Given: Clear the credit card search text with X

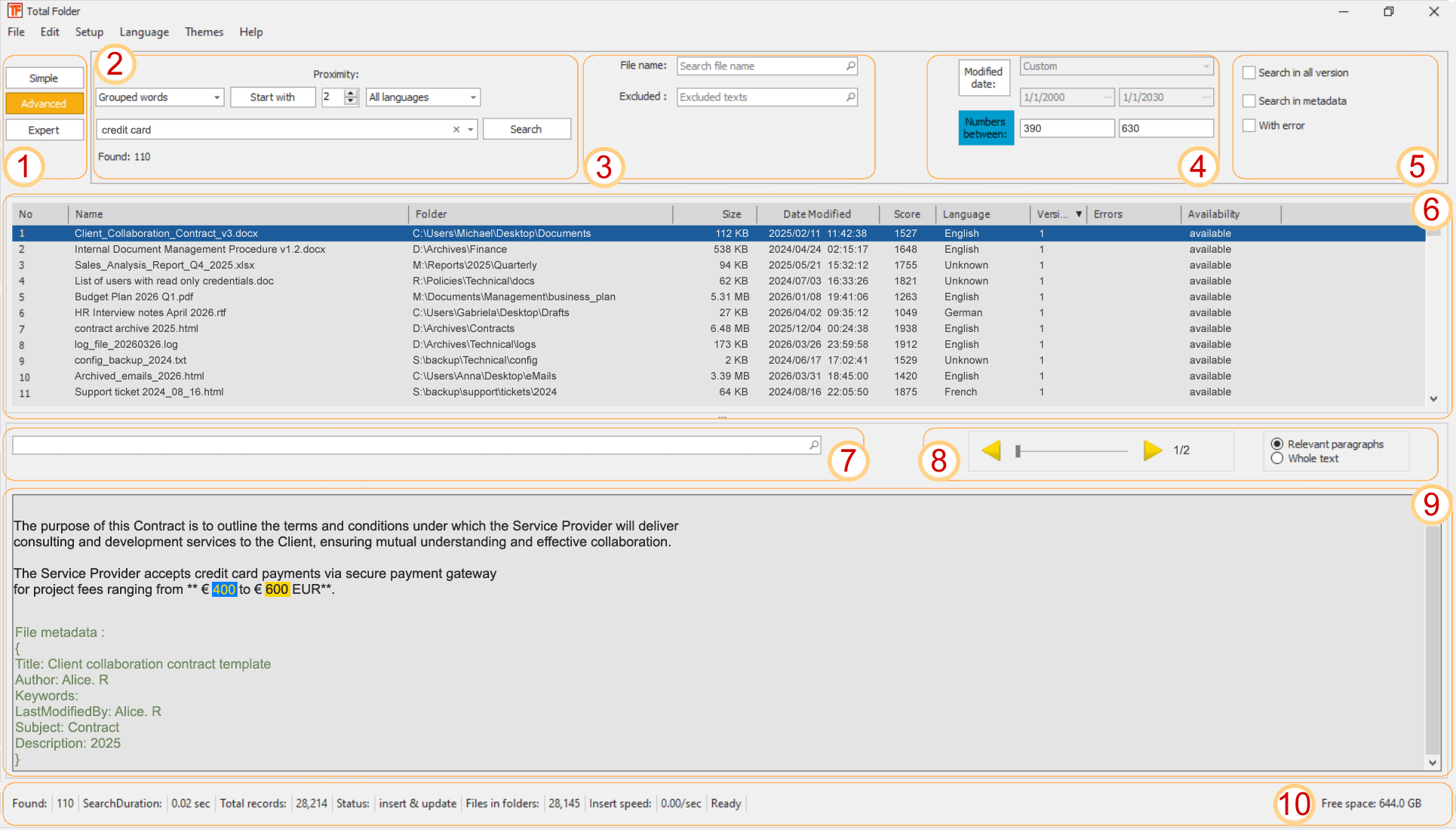Looking at the screenshot, I should point(456,130).
